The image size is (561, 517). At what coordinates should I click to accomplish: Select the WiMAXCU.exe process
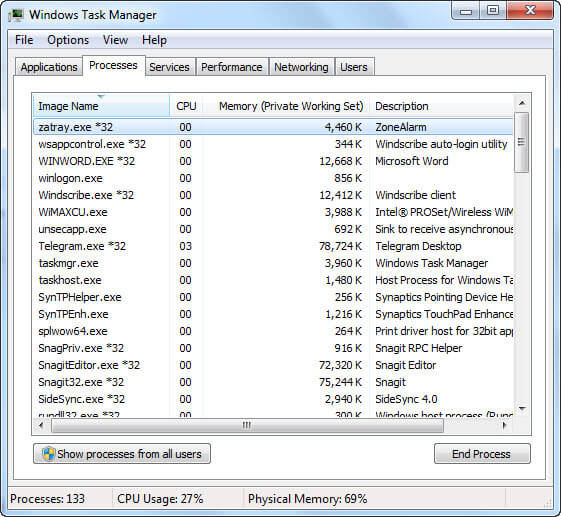pyautogui.click(x=273, y=212)
